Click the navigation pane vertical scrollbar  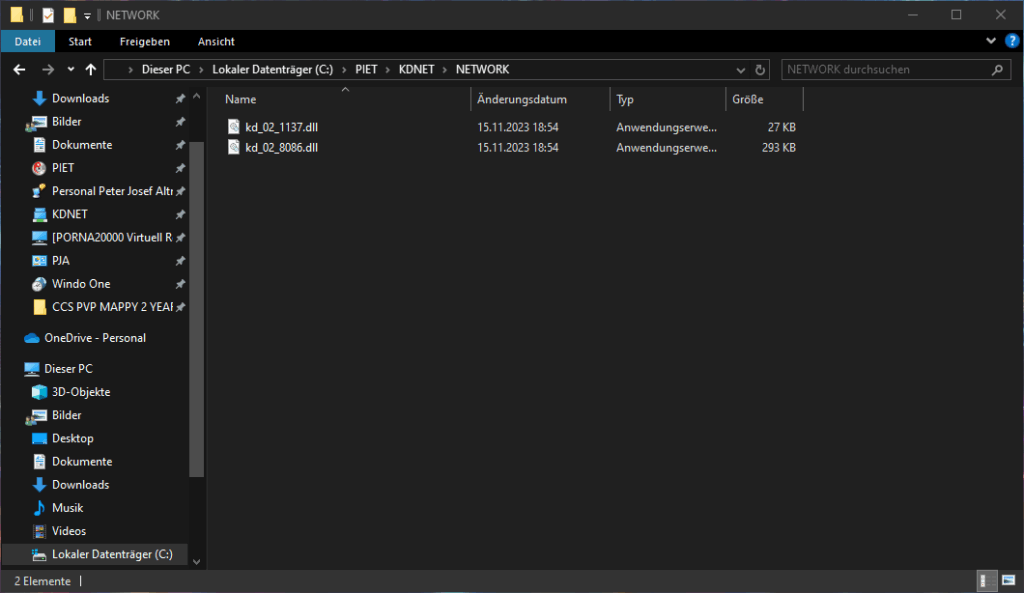(x=197, y=300)
